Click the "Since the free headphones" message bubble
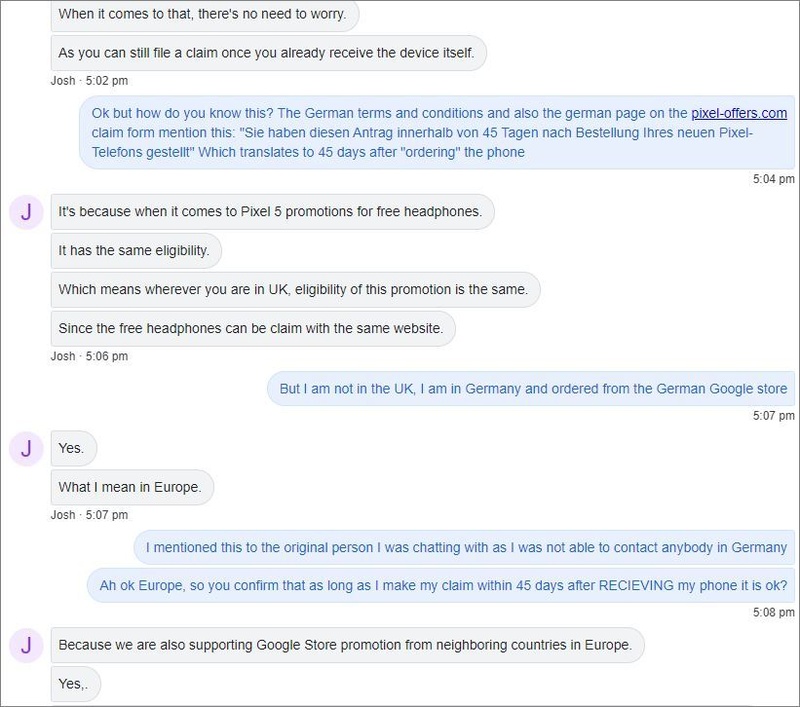Viewport: 800px width, 707px height. pyautogui.click(x=256, y=326)
